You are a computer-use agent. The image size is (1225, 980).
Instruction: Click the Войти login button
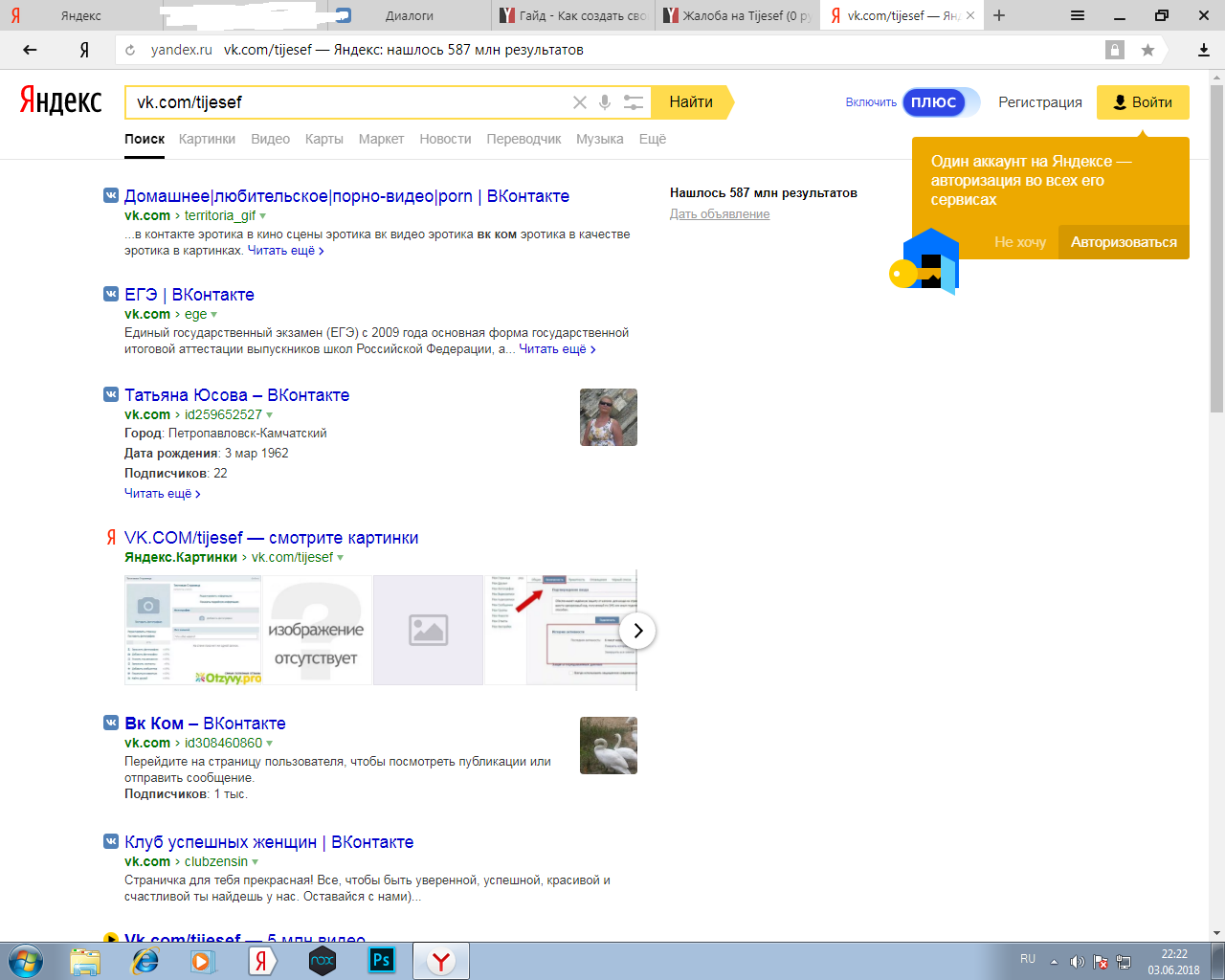pyautogui.click(x=1143, y=102)
